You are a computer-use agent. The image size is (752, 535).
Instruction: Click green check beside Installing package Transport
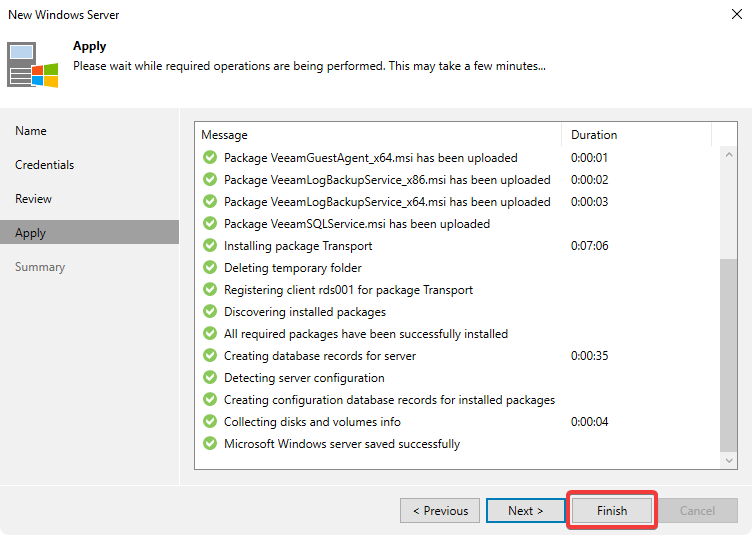pyautogui.click(x=210, y=246)
